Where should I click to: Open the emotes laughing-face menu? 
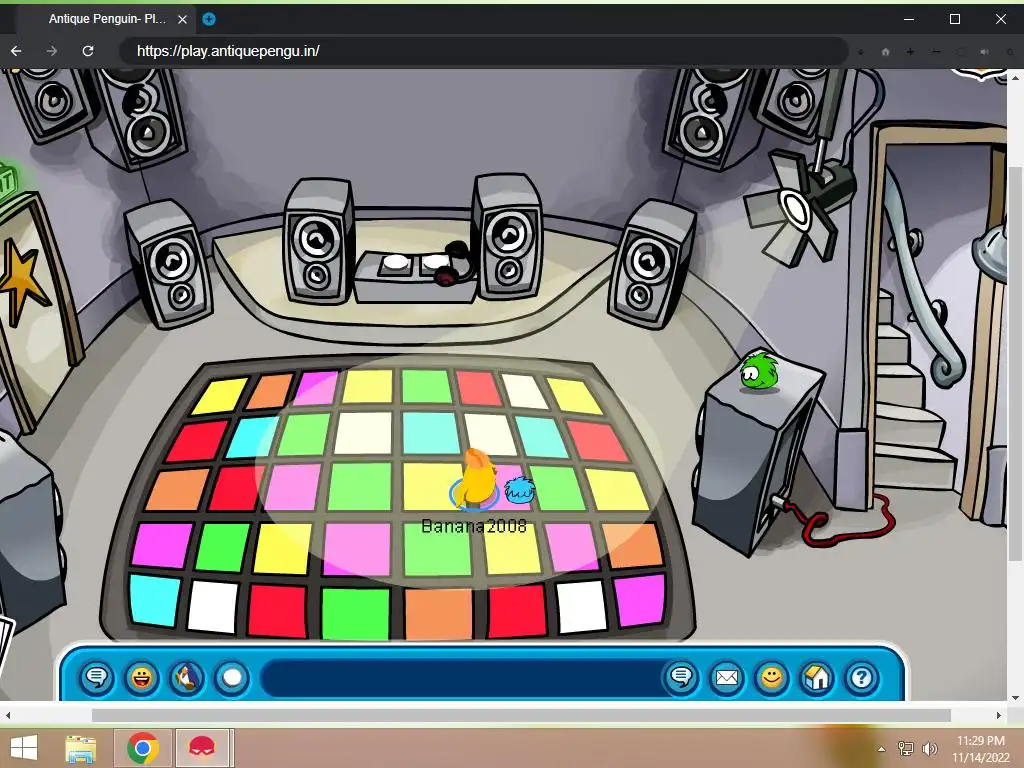tap(142, 677)
